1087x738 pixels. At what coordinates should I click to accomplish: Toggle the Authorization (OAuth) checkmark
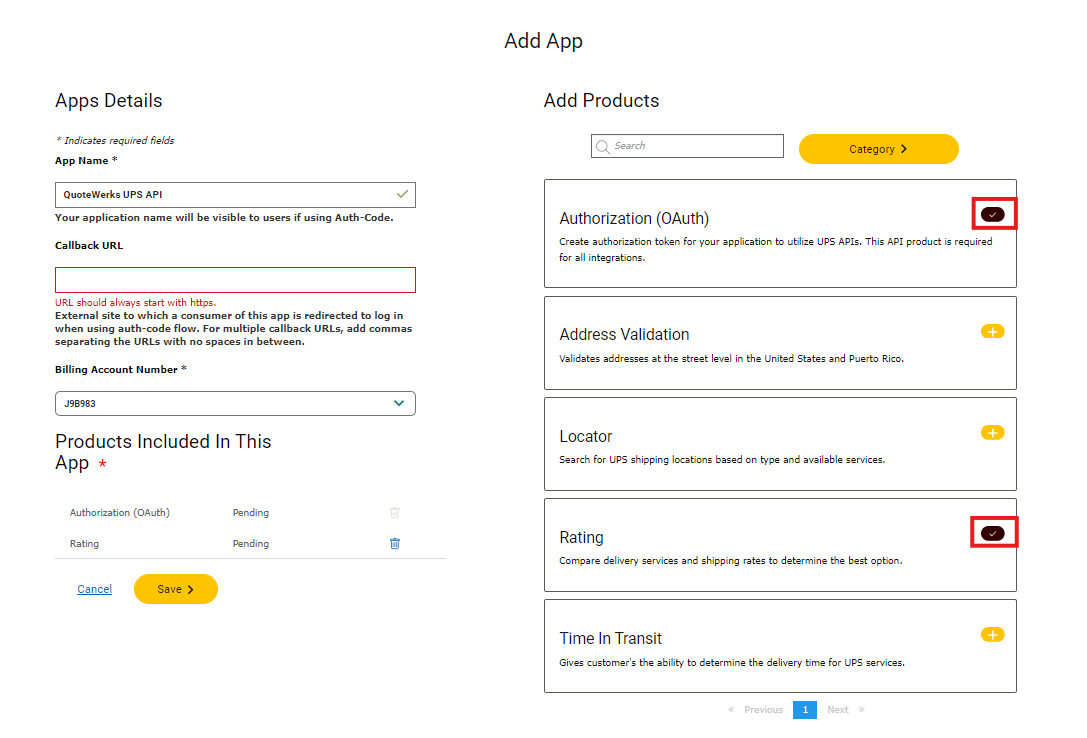click(992, 214)
